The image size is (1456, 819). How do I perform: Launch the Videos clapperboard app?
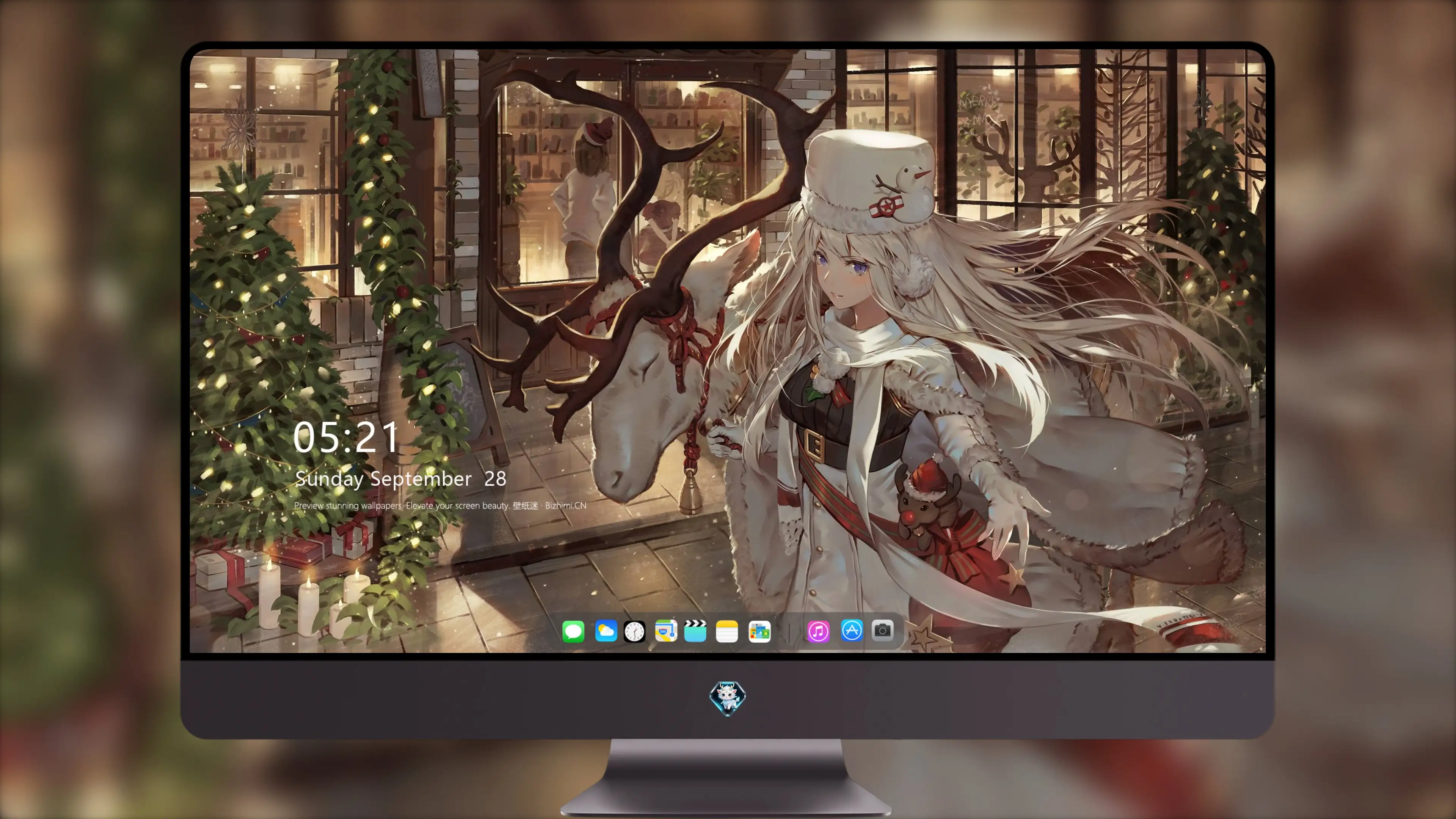695,631
